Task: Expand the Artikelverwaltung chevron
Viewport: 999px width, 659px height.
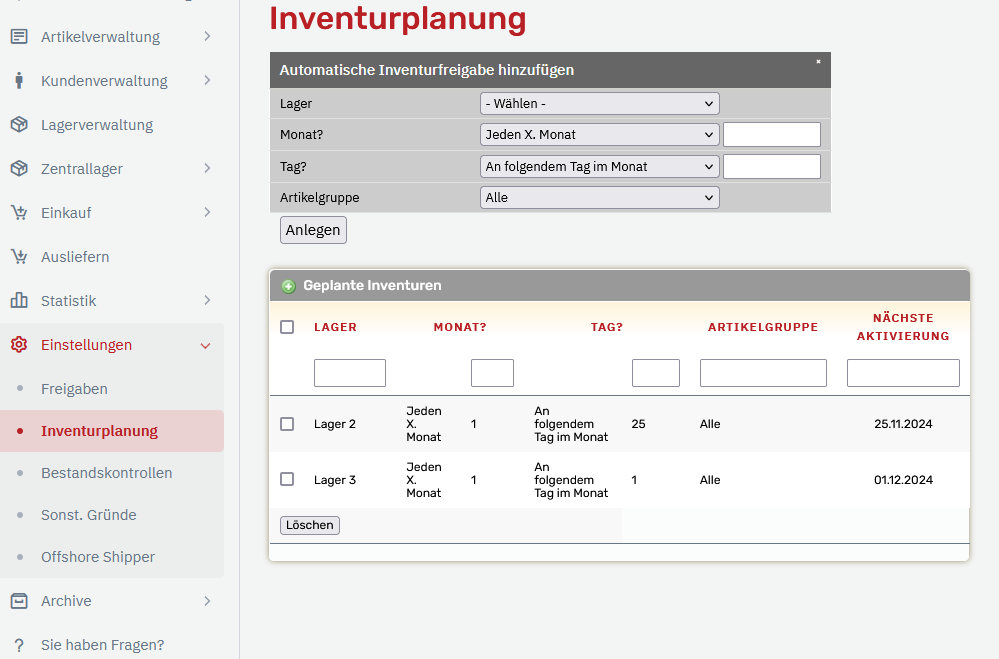Action: (x=207, y=36)
